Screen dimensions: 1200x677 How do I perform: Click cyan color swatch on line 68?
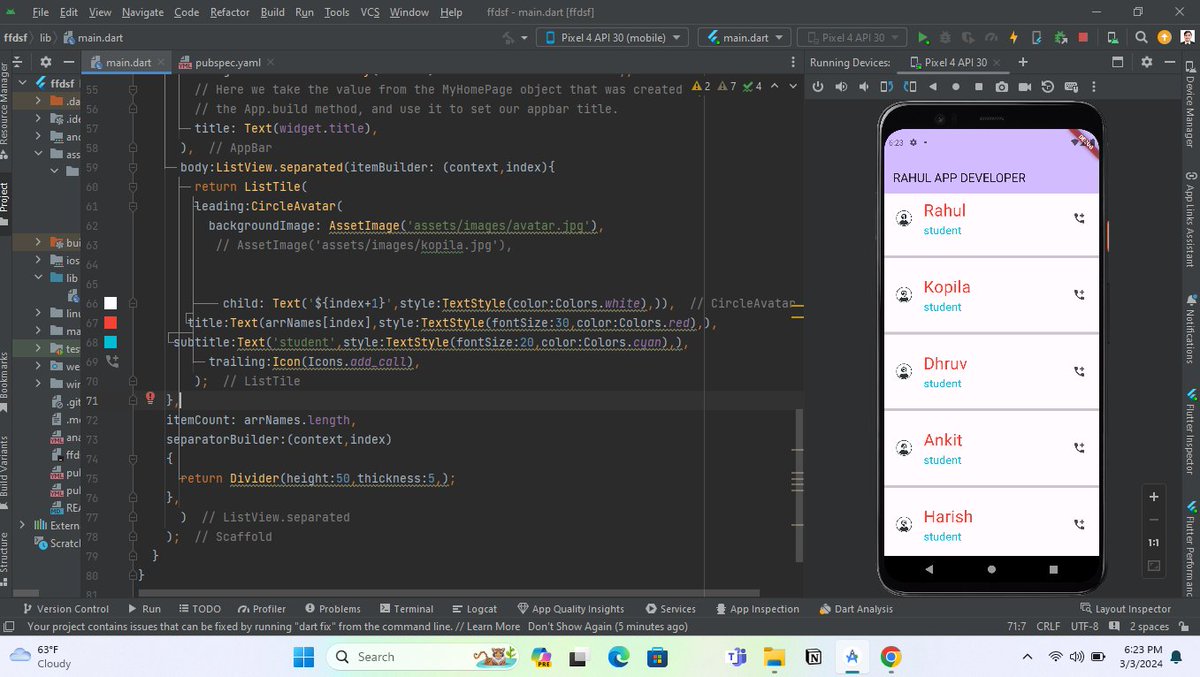point(111,342)
